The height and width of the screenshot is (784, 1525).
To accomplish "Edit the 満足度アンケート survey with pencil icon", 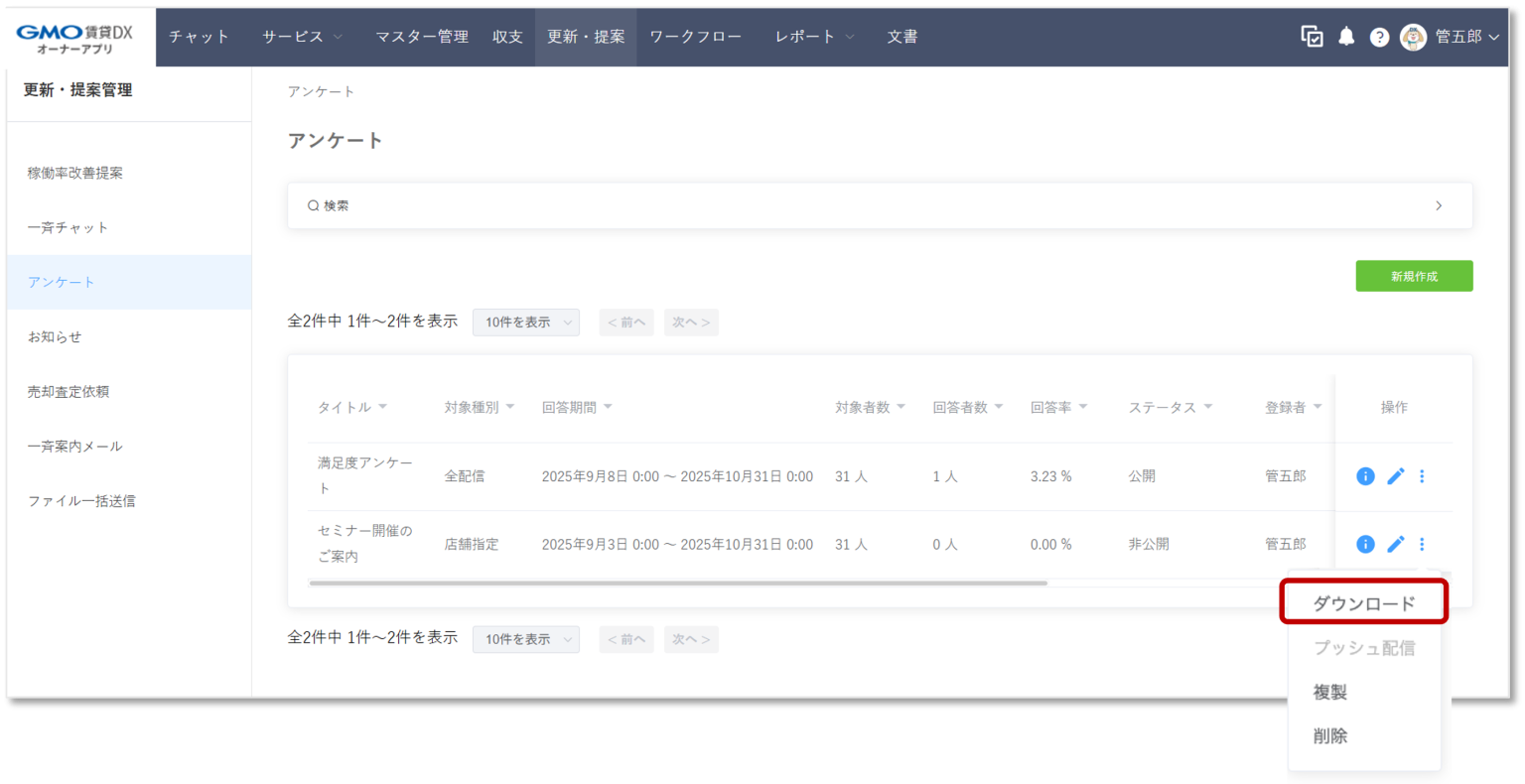I will tap(1395, 476).
